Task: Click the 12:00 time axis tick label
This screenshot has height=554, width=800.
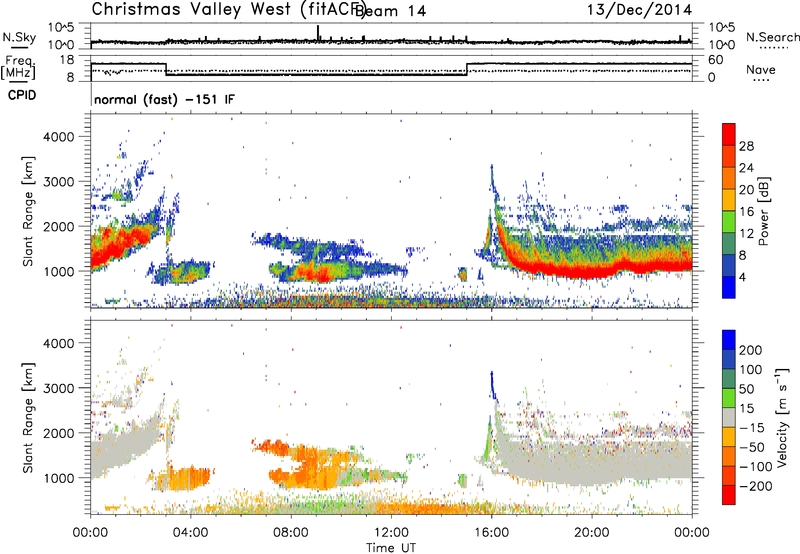Action: 391,533
